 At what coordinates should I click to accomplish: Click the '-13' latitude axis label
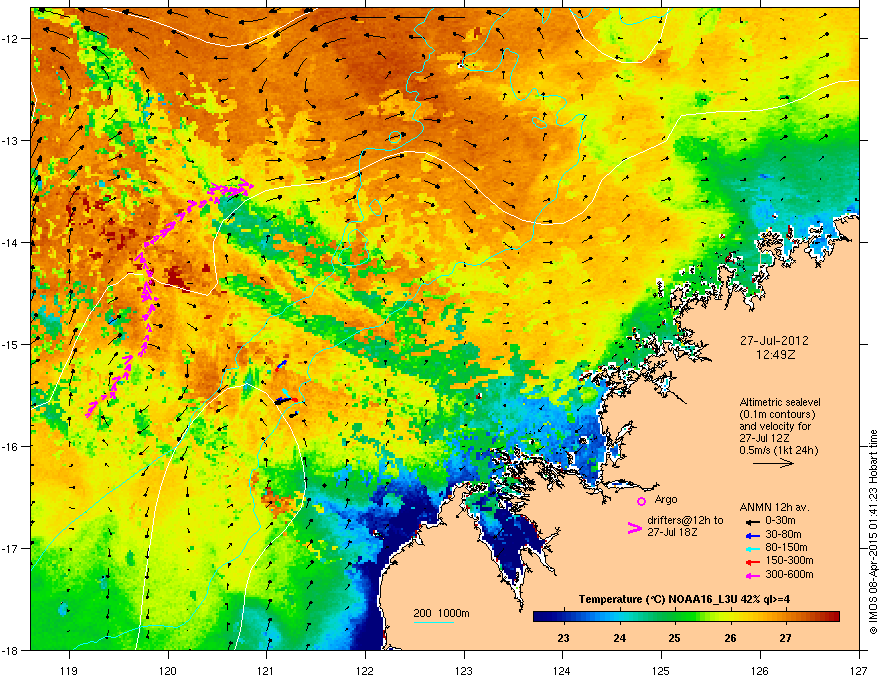coord(10,140)
